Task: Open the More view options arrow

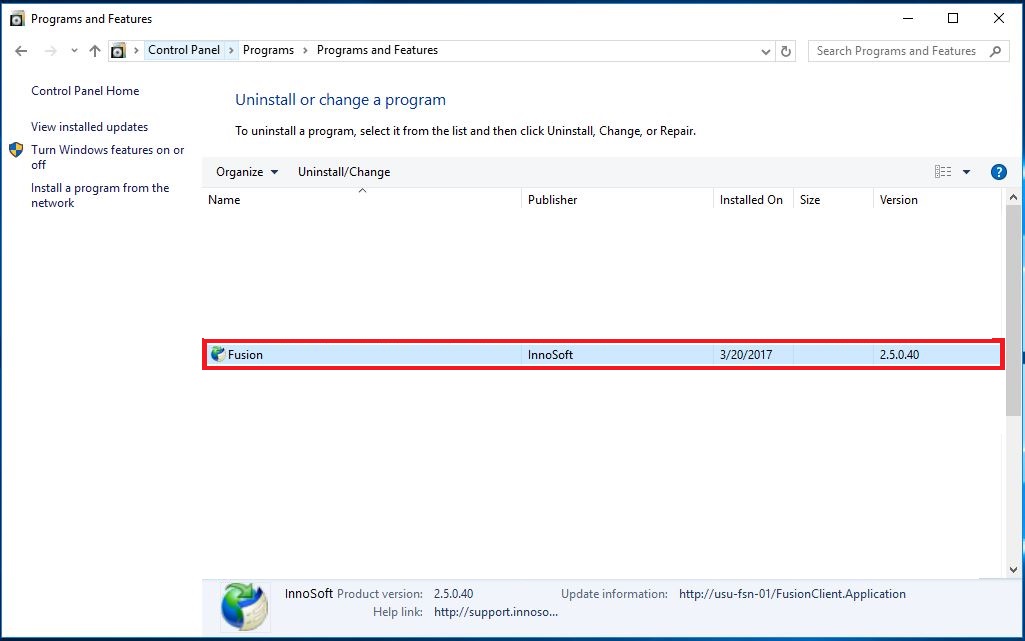Action: tap(966, 172)
